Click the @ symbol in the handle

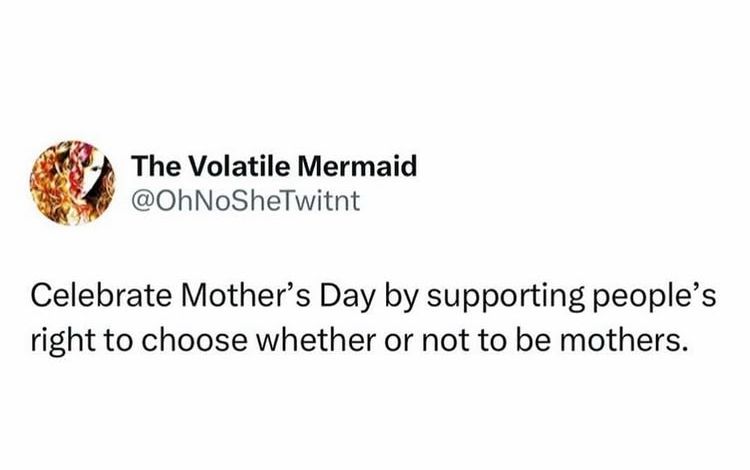point(141,202)
